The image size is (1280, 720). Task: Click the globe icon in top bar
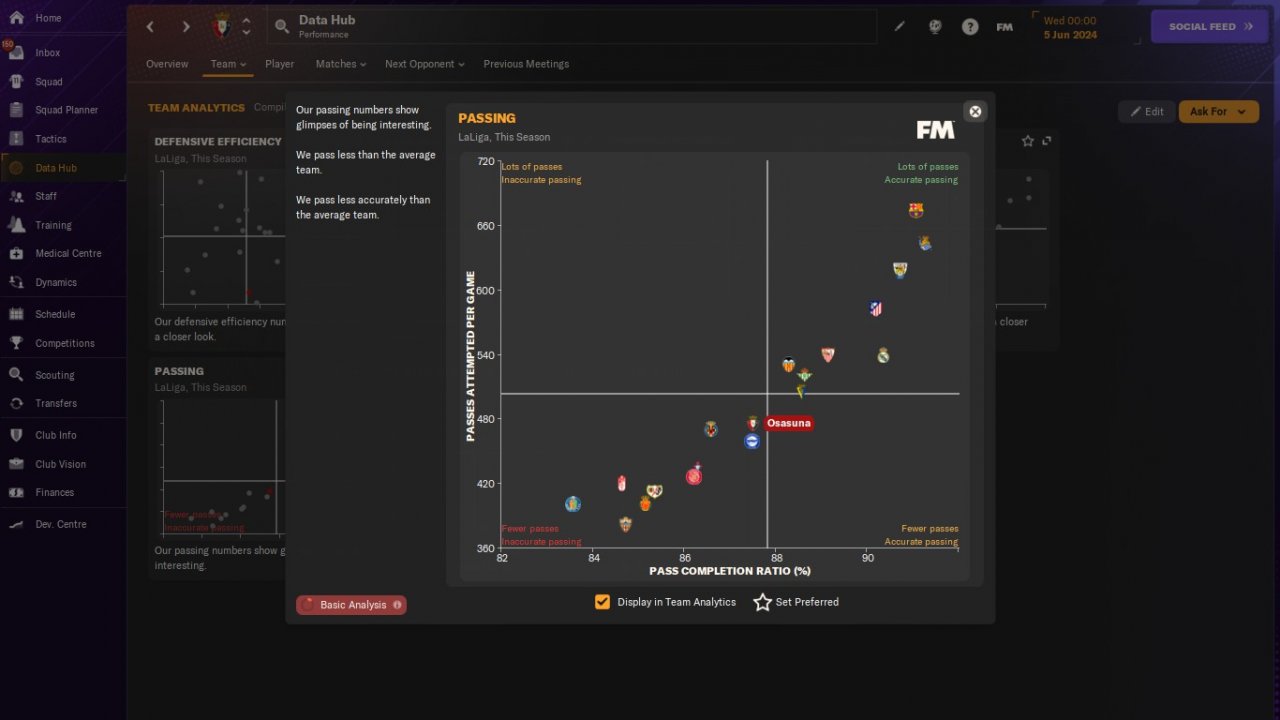(x=935, y=27)
